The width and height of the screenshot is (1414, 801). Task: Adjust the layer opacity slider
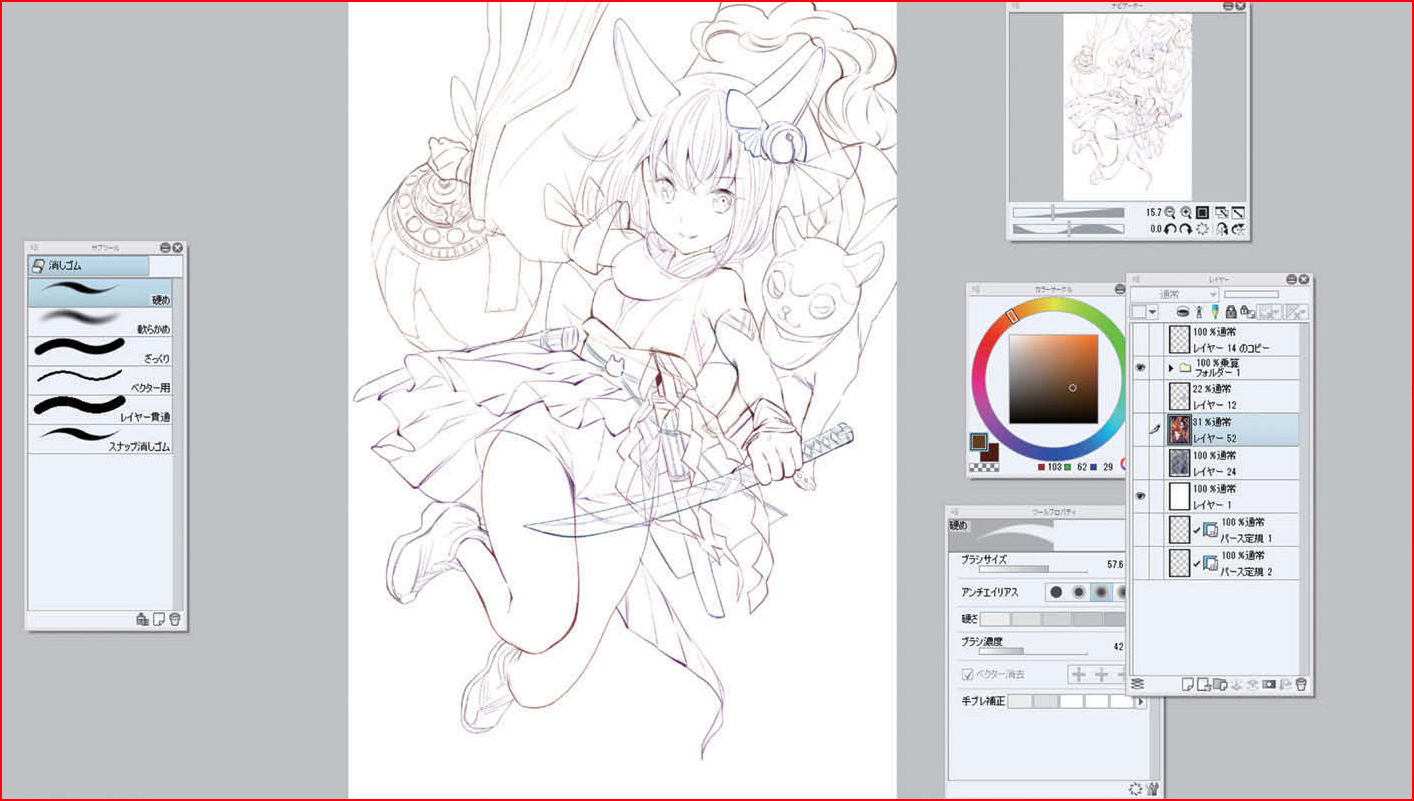1251,294
